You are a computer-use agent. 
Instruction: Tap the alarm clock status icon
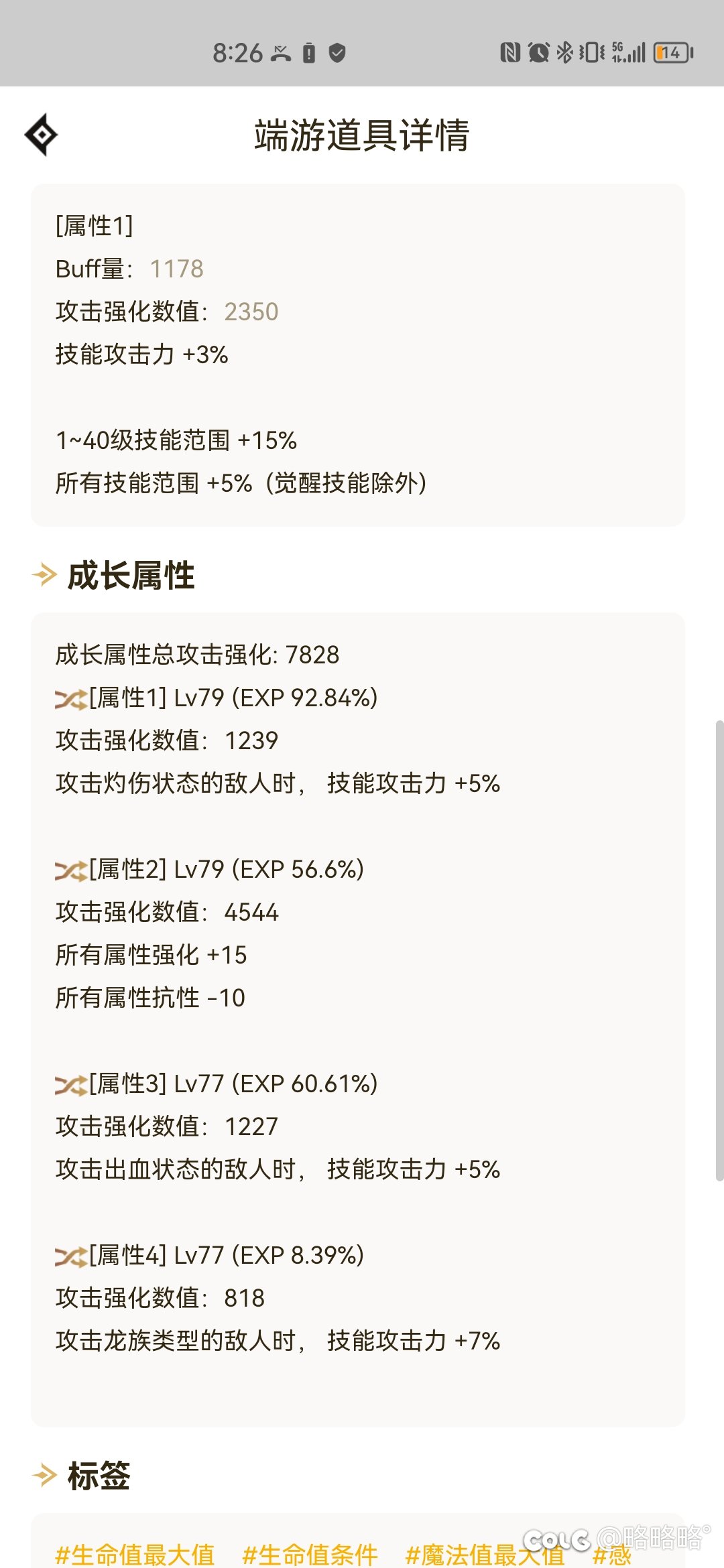[x=538, y=52]
